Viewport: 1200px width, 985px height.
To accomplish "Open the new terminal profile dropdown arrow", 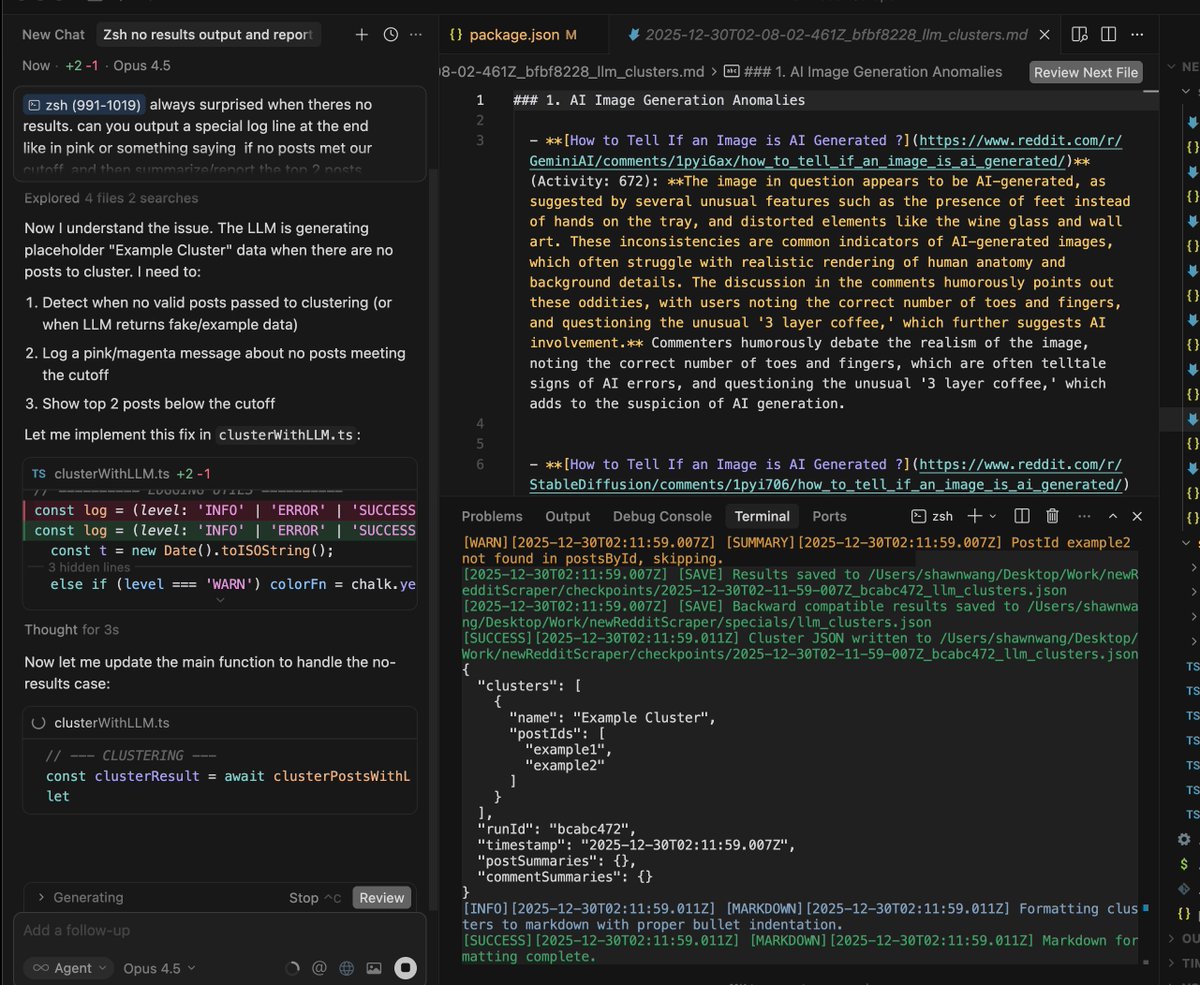I will point(993,517).
